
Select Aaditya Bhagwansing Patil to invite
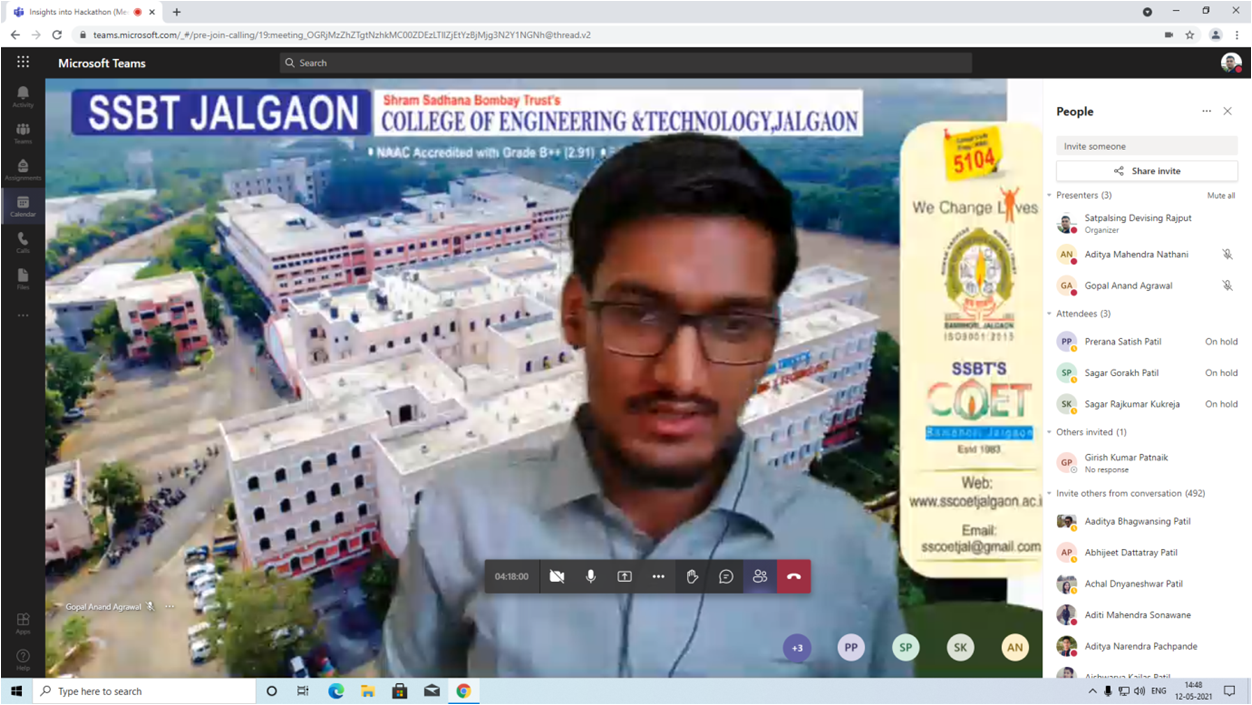[1147, 521]
